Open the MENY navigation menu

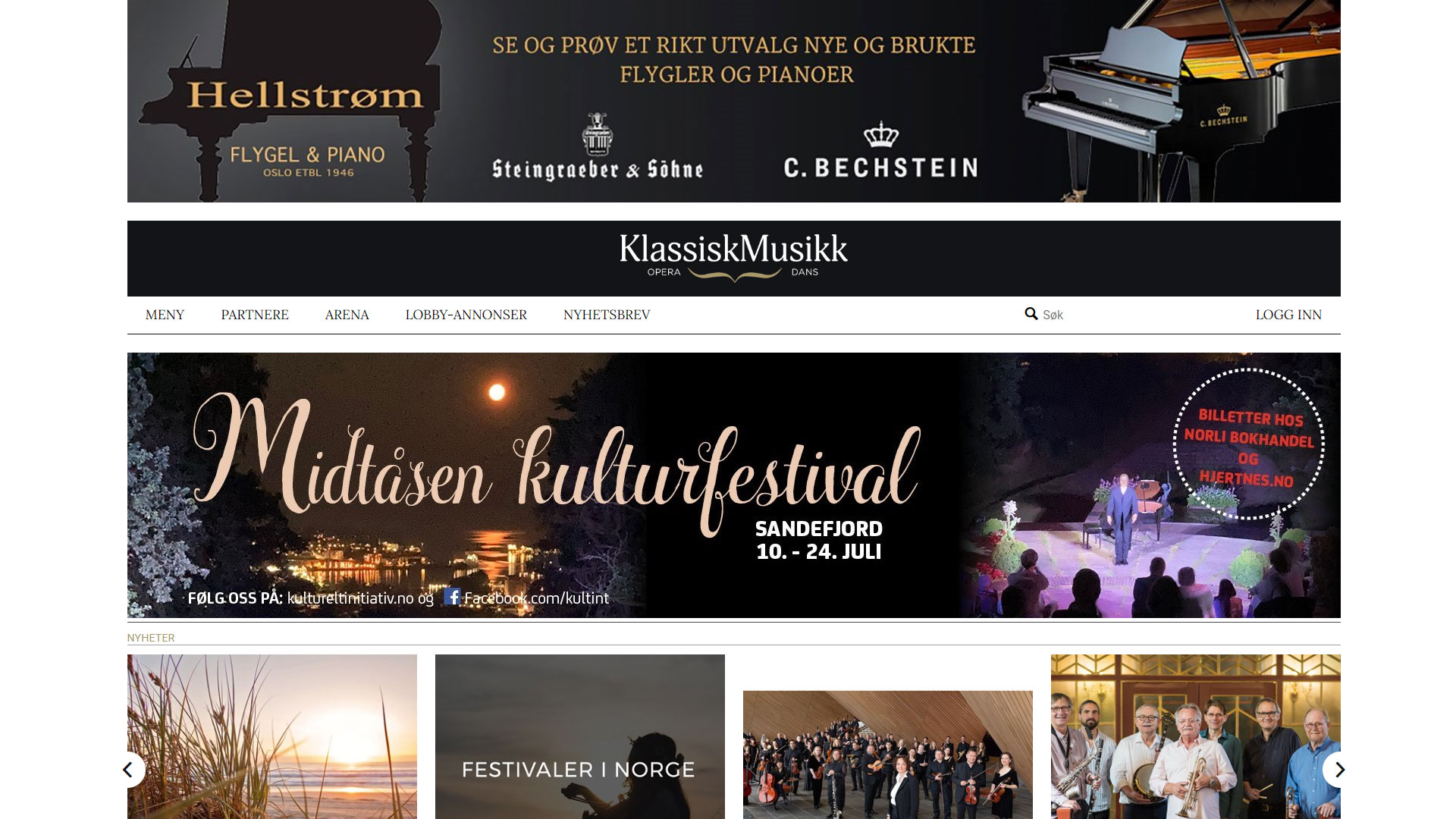coord(165,315)
